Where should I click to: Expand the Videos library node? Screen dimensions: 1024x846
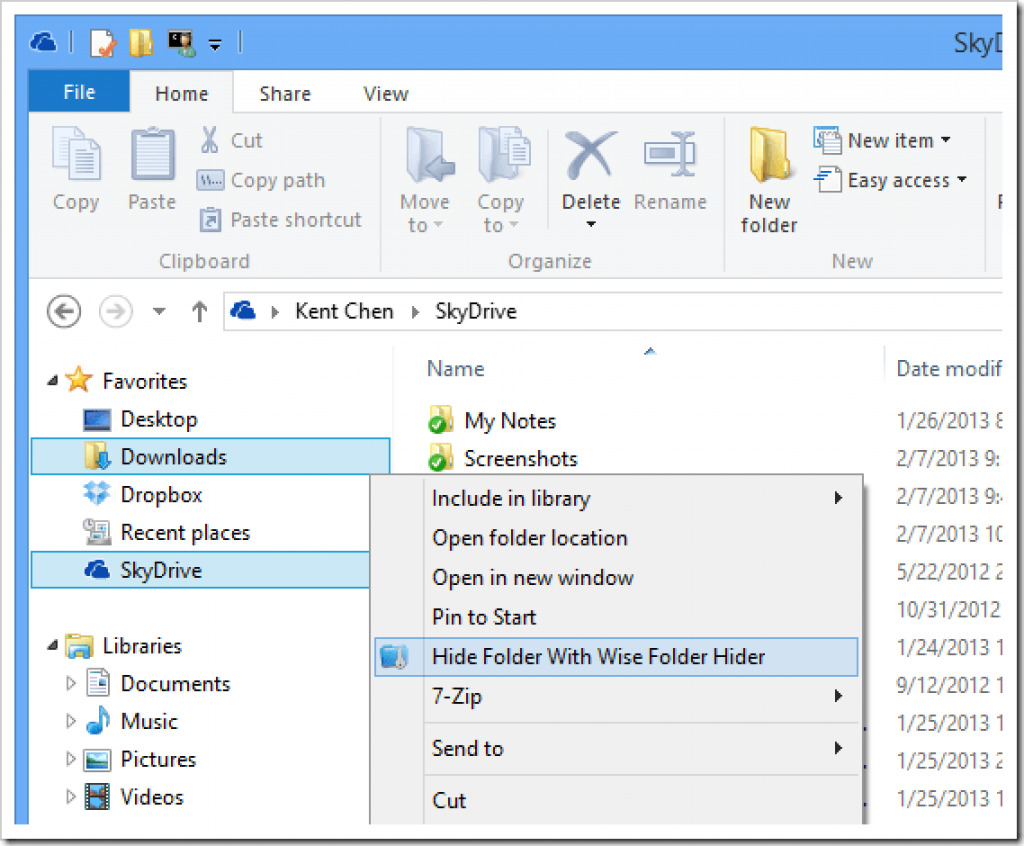71,797
